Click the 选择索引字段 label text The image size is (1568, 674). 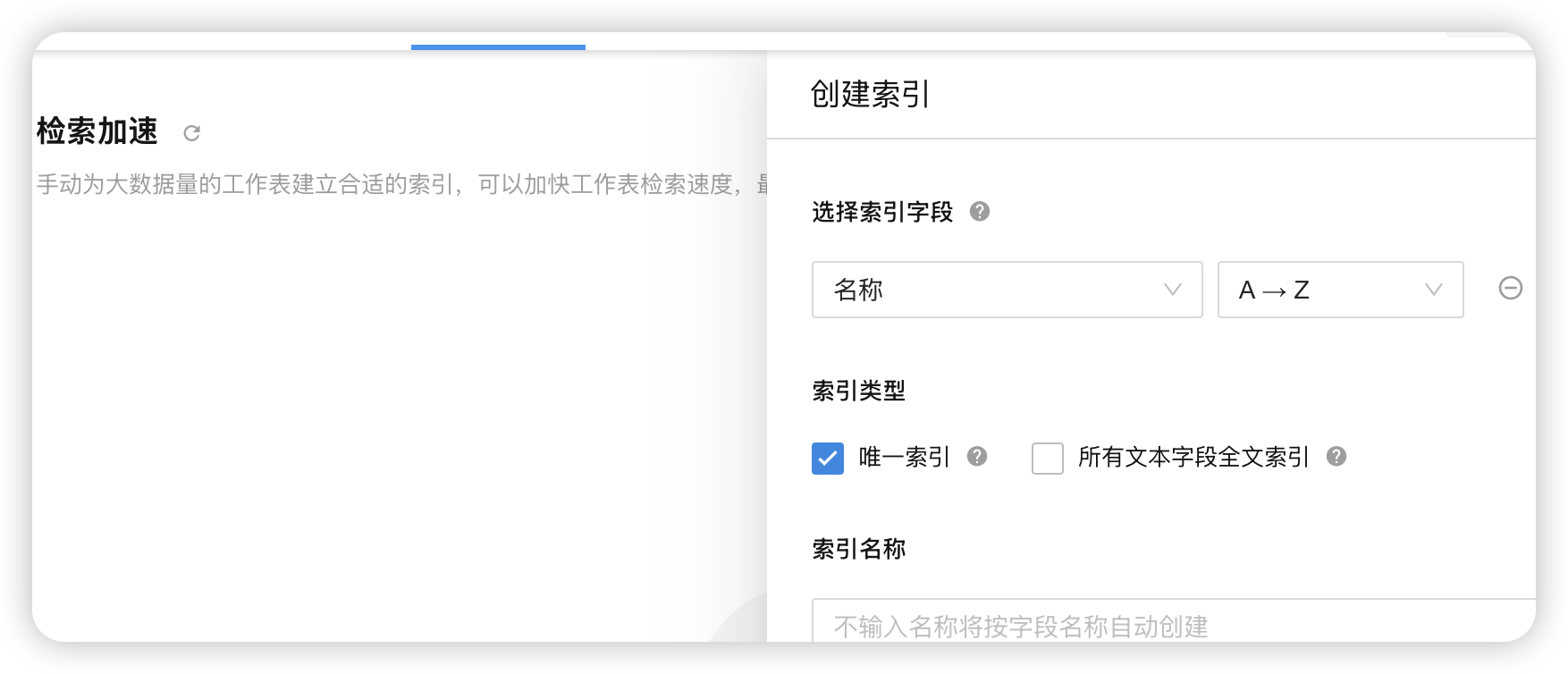(x=883, y=212)
